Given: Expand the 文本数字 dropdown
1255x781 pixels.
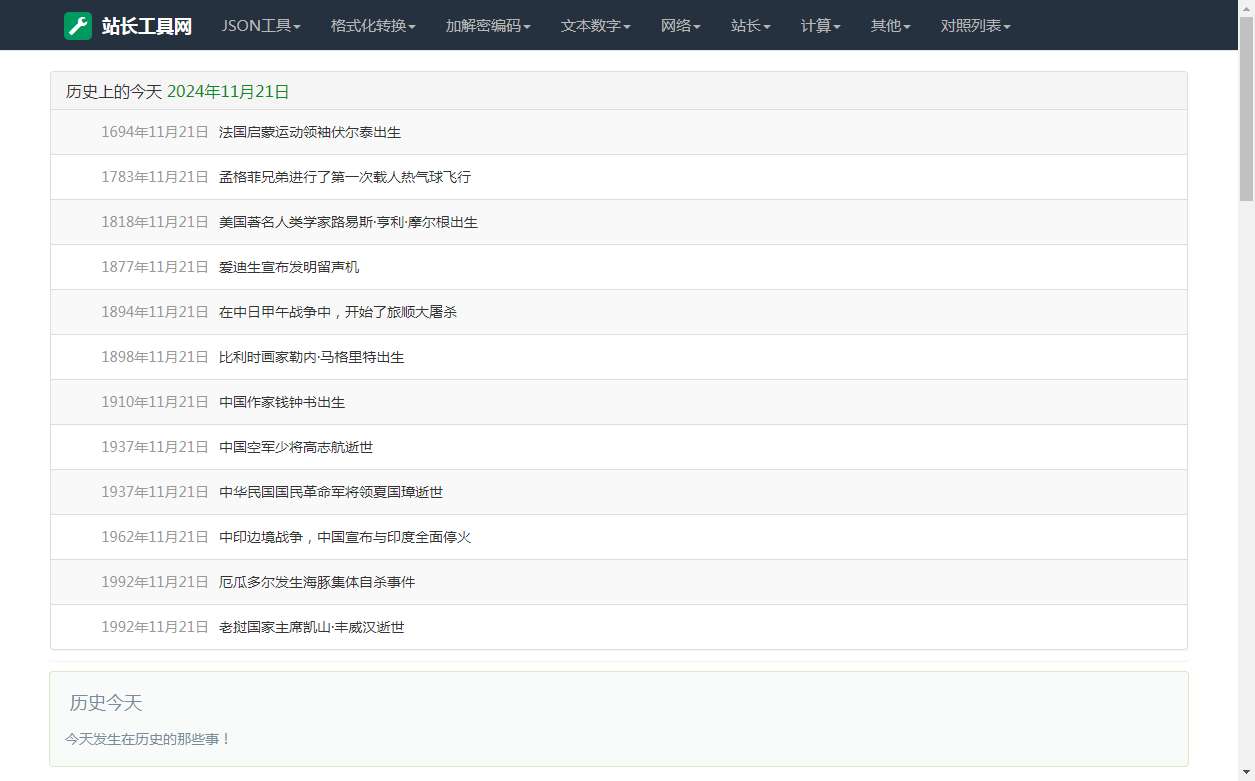Looking at the screenshot, I should [595, 26].
